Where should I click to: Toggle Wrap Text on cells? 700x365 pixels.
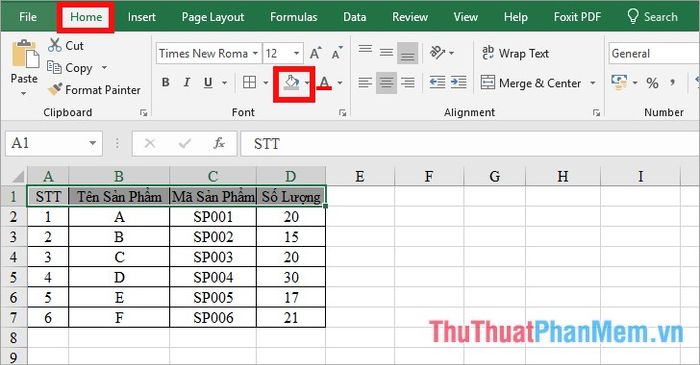coord(515,53)
